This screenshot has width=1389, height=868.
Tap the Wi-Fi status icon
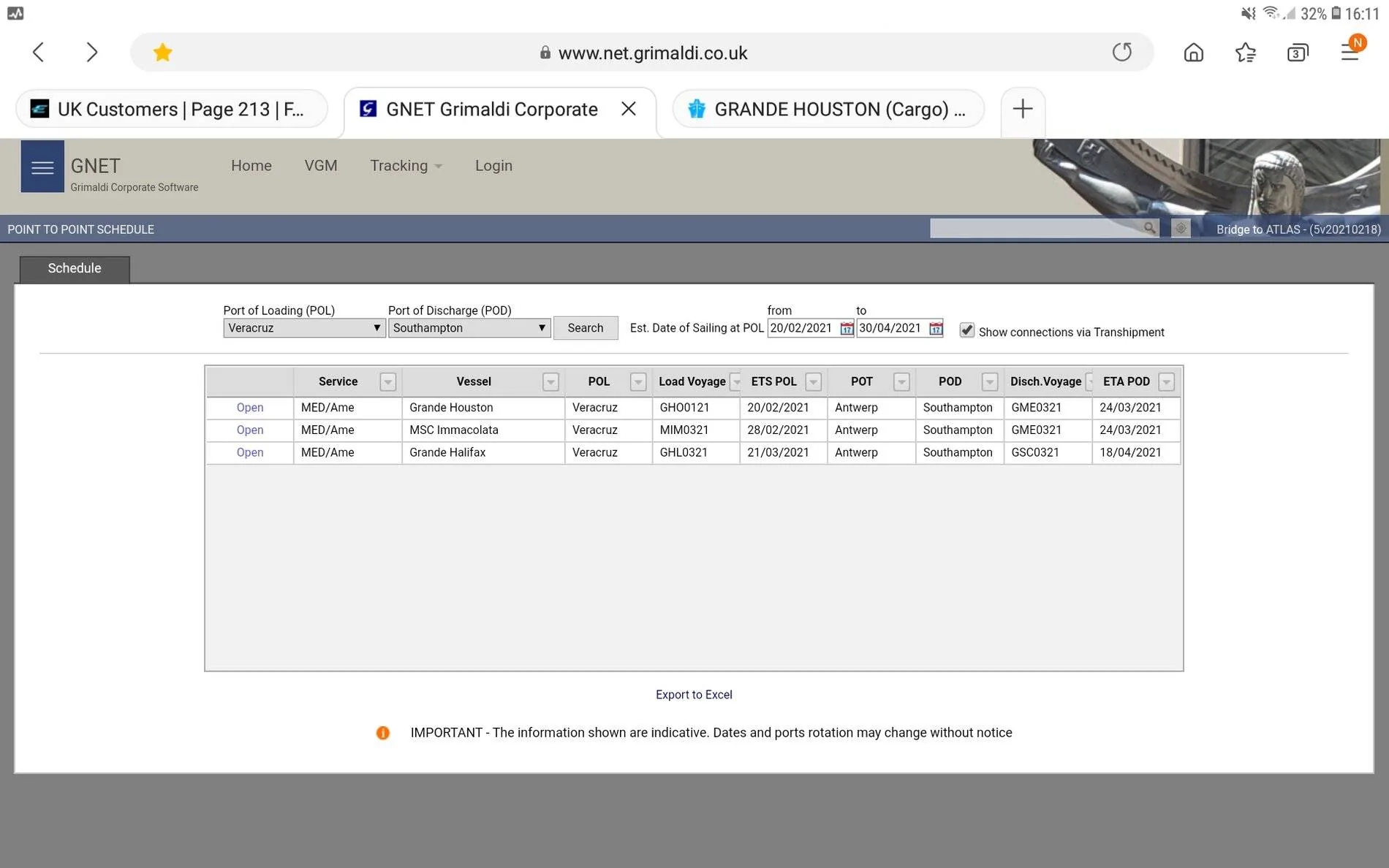(1271, 12)
